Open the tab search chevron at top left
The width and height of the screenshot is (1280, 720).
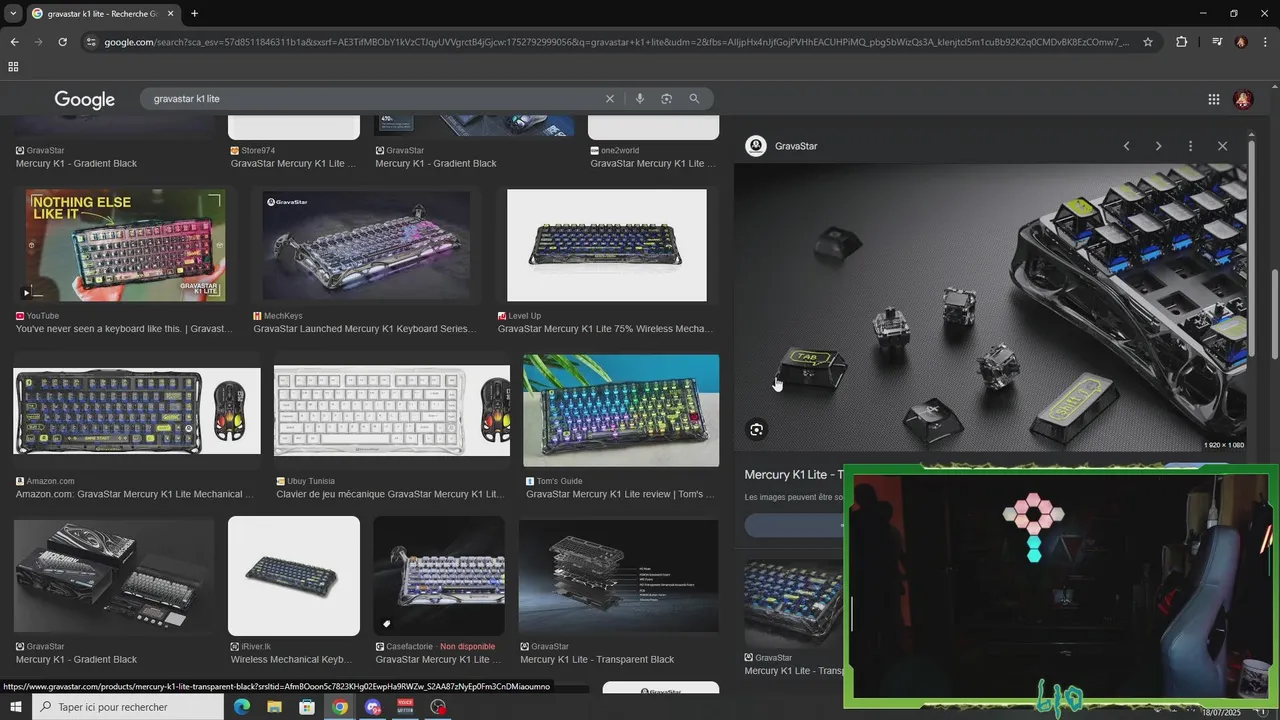pyautogui.click(x=13, y=13)
